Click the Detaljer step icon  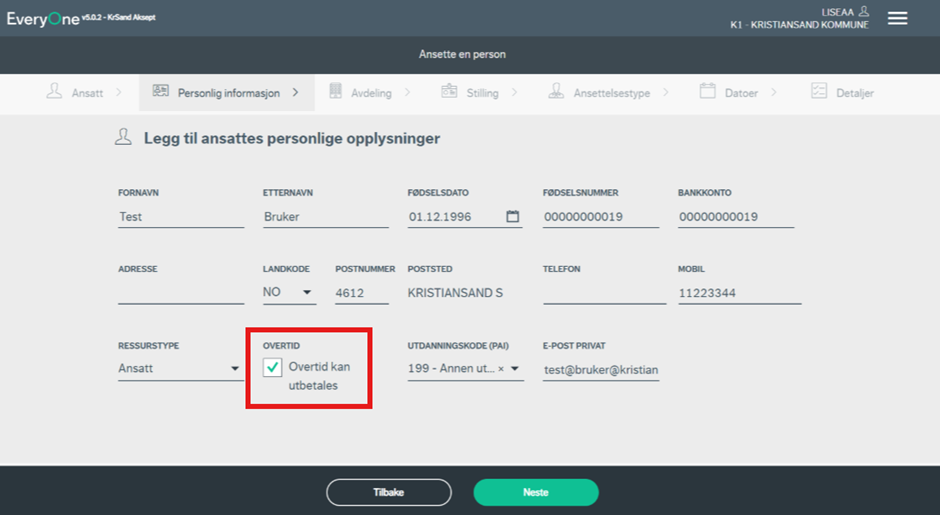[x=819, y=92]
